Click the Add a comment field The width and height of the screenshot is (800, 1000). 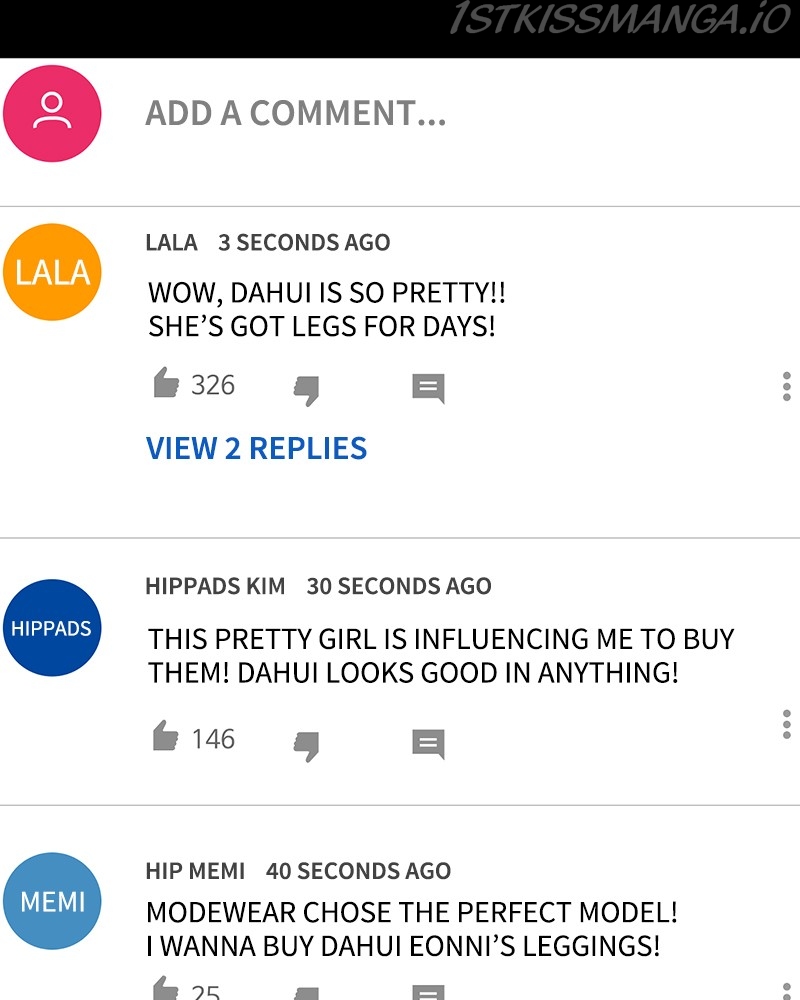pyautogui.click(x=296, y=114)
